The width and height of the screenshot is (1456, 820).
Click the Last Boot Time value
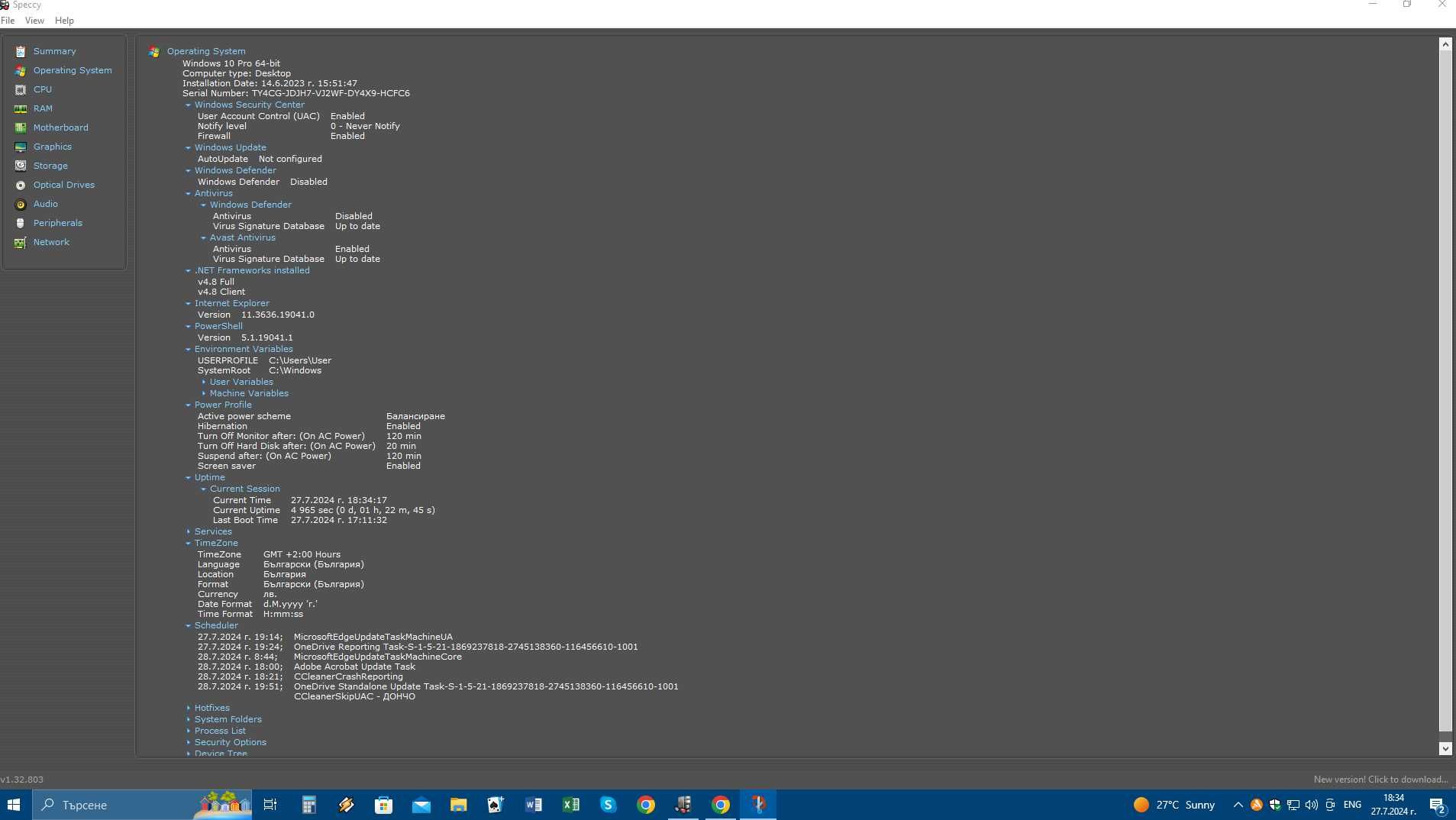(338, 520)
